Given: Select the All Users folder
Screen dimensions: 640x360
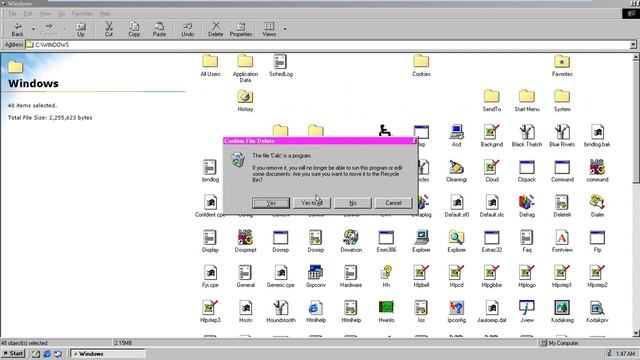Looking at the screenshot, I should pyautogui.click(x=210, y=65).
